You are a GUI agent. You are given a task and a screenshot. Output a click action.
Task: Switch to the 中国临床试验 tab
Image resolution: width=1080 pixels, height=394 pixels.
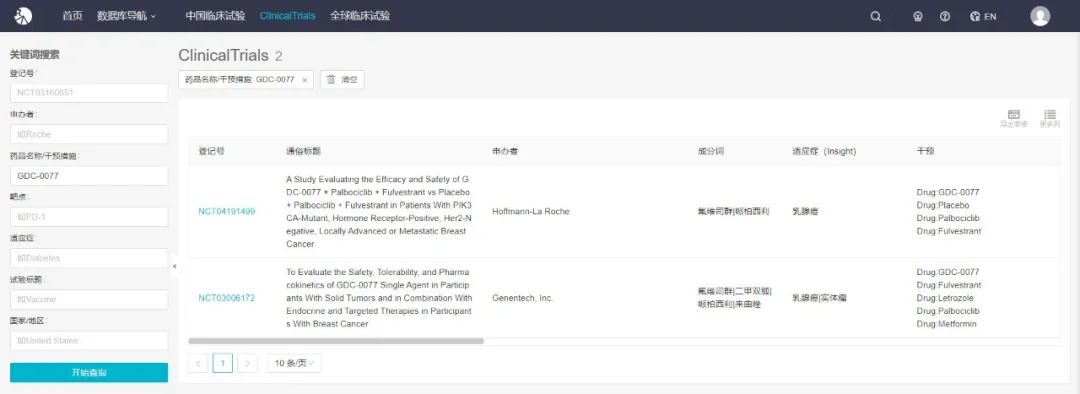[x=215, y=16]
